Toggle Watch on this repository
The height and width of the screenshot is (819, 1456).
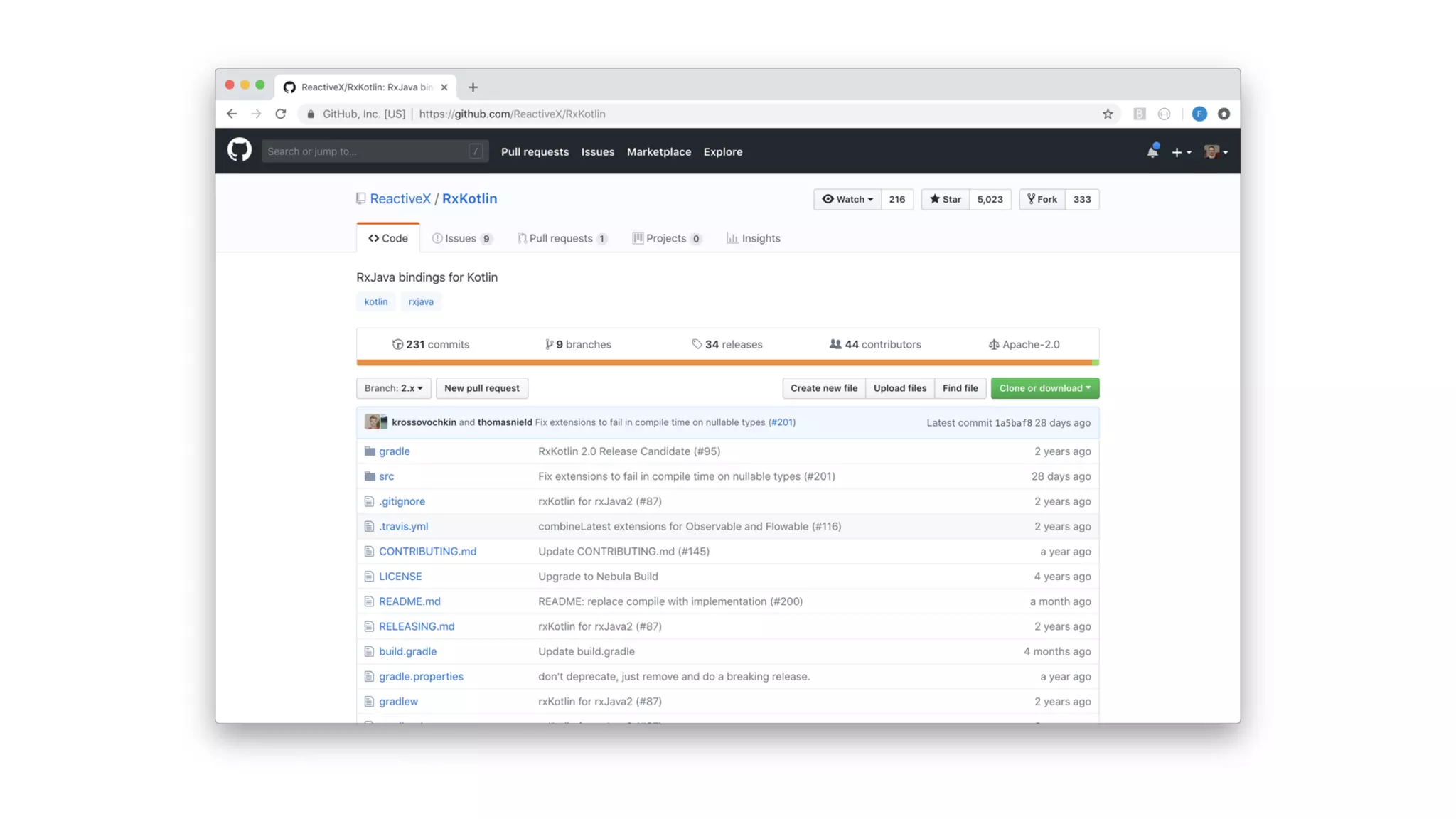[847, 199]
